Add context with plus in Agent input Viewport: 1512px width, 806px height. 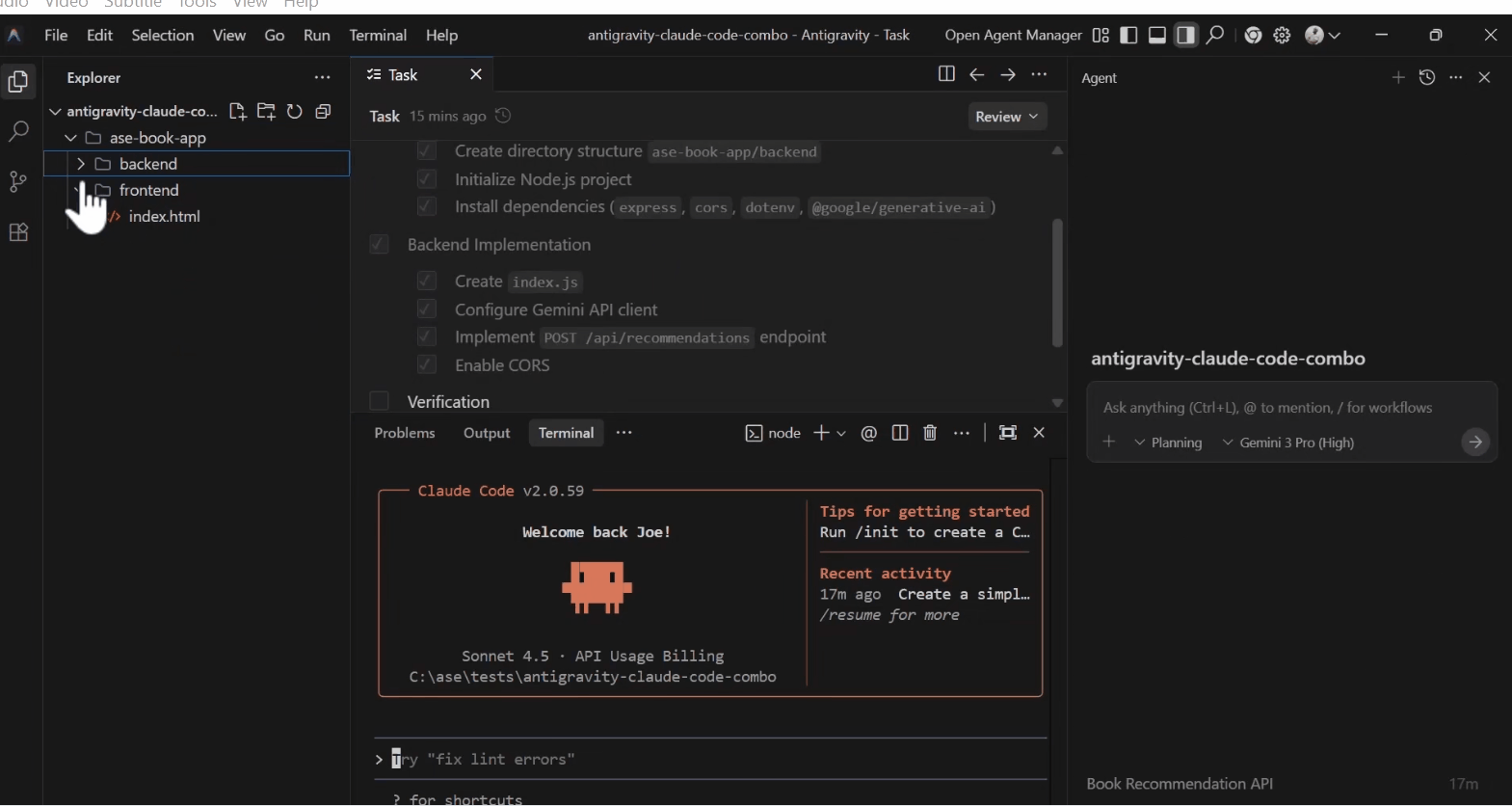coord(1109,442)
